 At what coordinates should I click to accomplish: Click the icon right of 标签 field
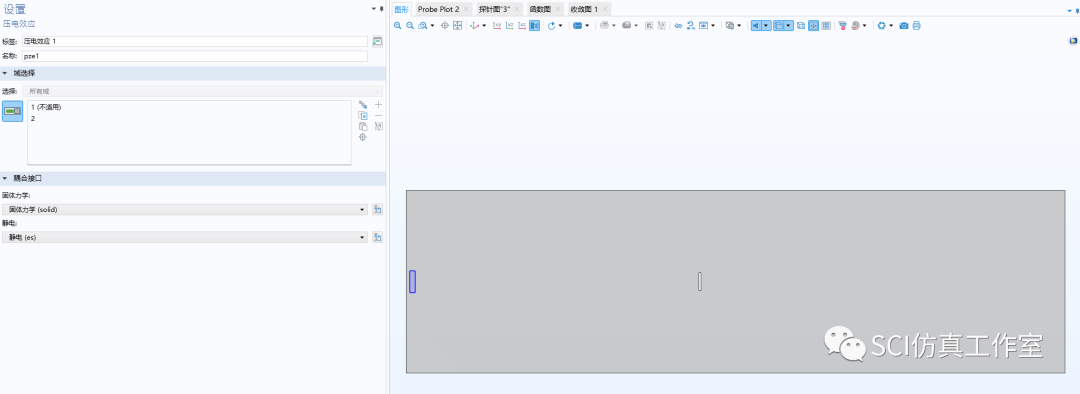(377, 41)
